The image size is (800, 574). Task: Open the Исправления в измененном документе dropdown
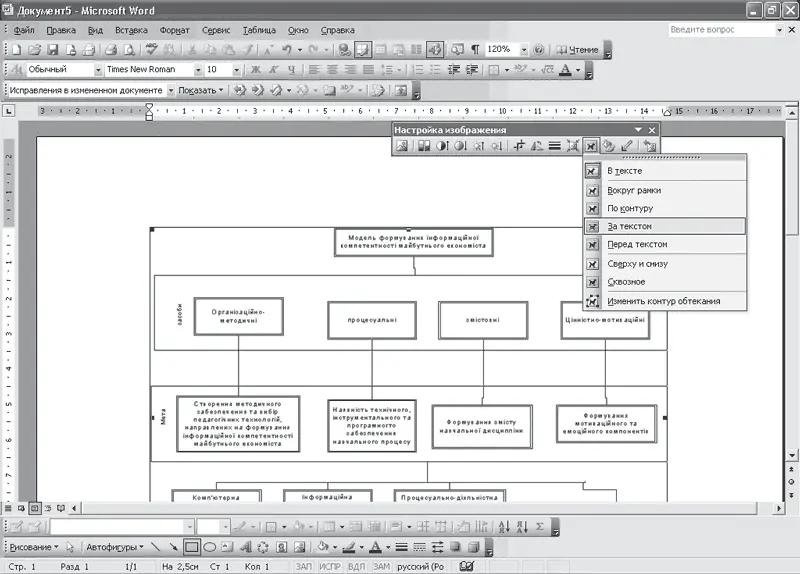[x=170, y=90]
